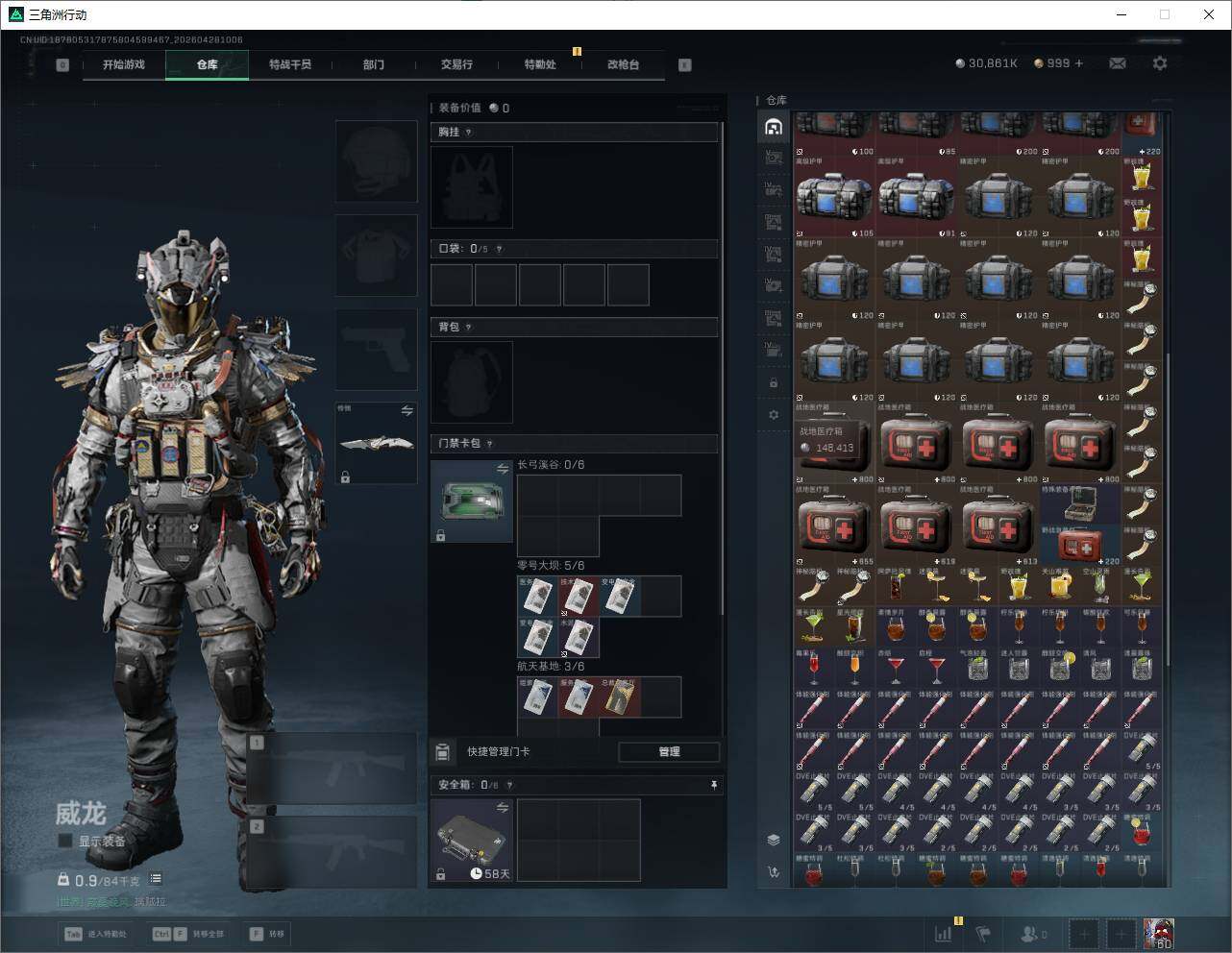
Task: Select the empty helmet slot
Action: 377,160
